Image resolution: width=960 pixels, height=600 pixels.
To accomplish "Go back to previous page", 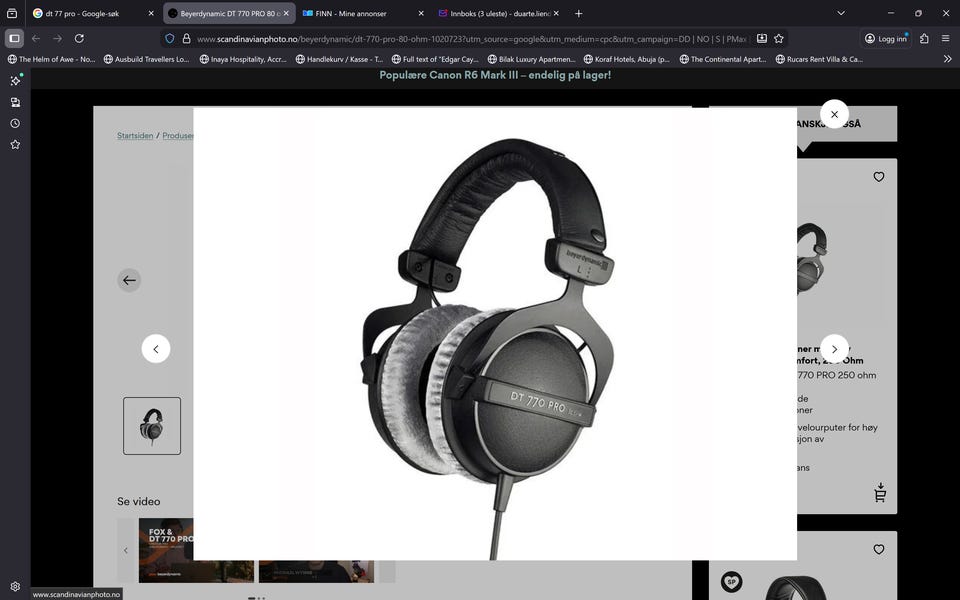I will coord(36,39).
